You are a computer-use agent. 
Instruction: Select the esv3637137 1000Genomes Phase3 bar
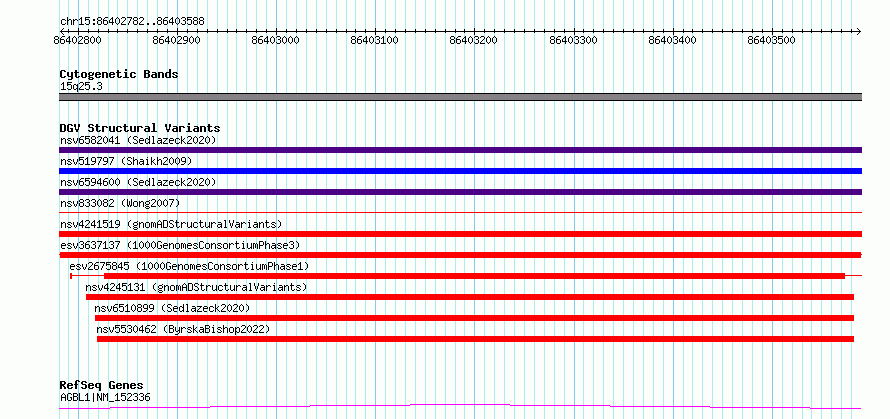tap(460, 255)
